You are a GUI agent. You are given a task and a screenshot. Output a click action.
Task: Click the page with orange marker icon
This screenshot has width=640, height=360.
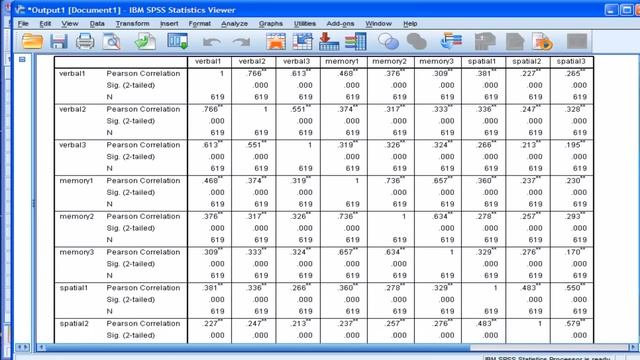542,42
